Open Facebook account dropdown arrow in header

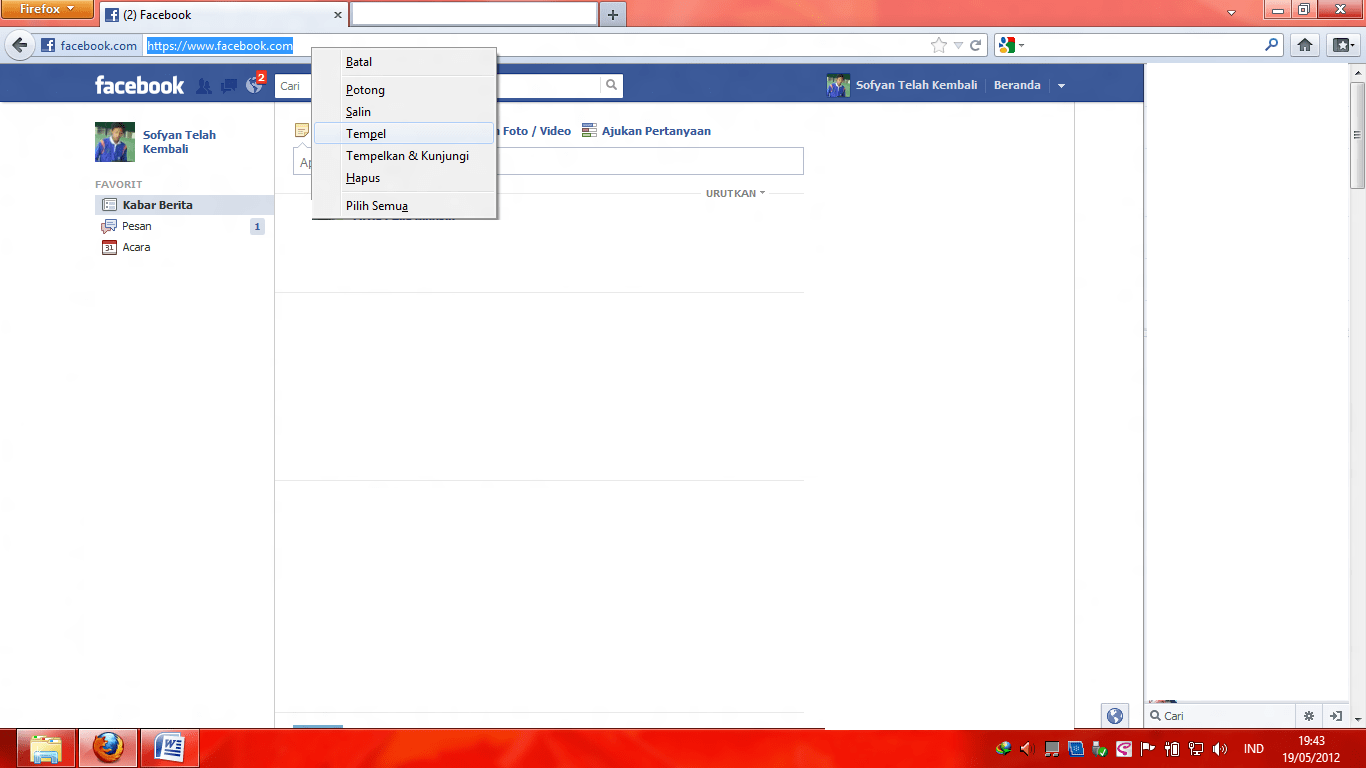pyautogui.click(x=1061, y=86)
